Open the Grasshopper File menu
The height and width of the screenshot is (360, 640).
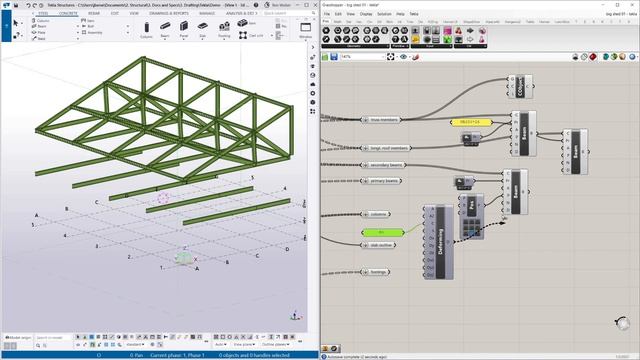(327, 14)
